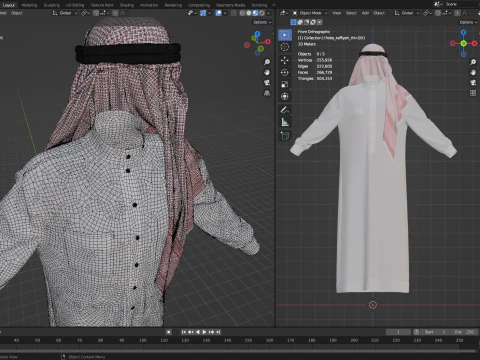This screenshot has width=480, height=360.
Task: Play the animation in reverse
Action: pos(198,332)
